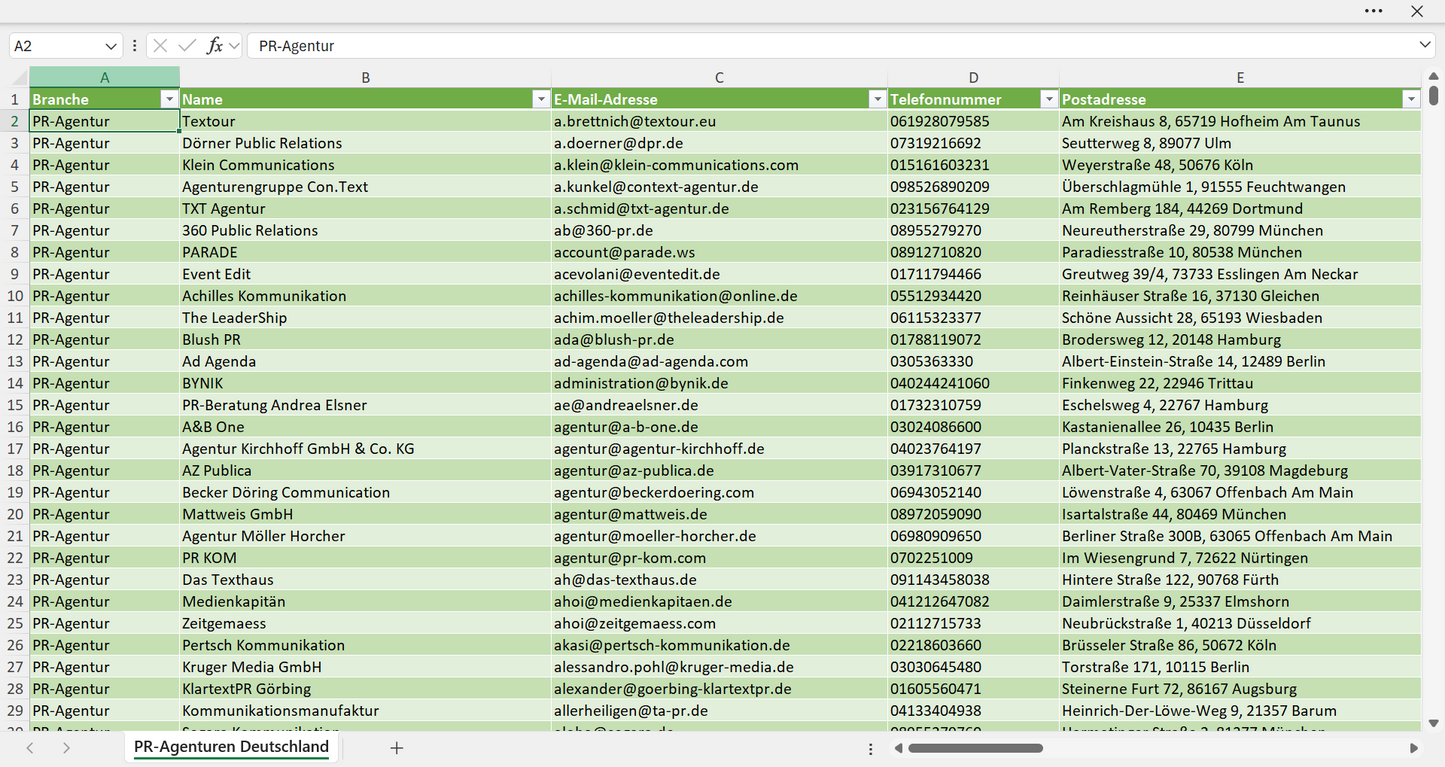Open the Telefonnummer filter dropdown
1445x767 pixels.
[x=1049, y=99]
